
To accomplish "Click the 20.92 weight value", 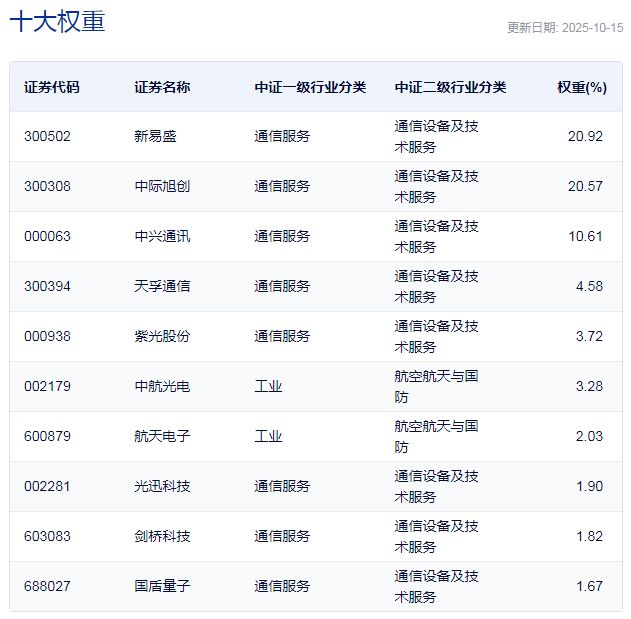I will click(x=585, y=136).
